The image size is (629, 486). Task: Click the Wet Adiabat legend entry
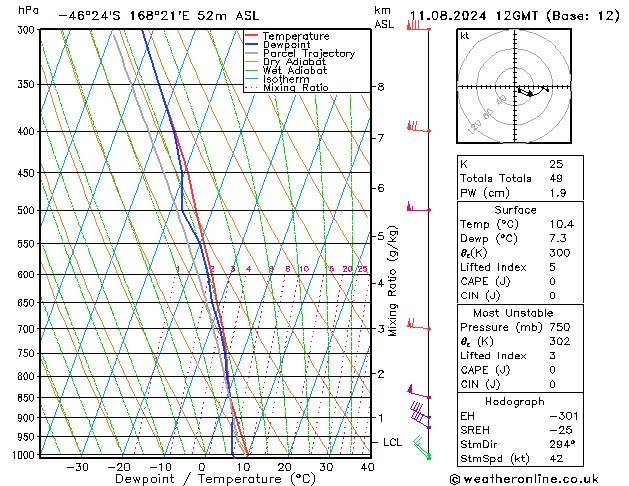pyautogui.click(x=286, y=70)
